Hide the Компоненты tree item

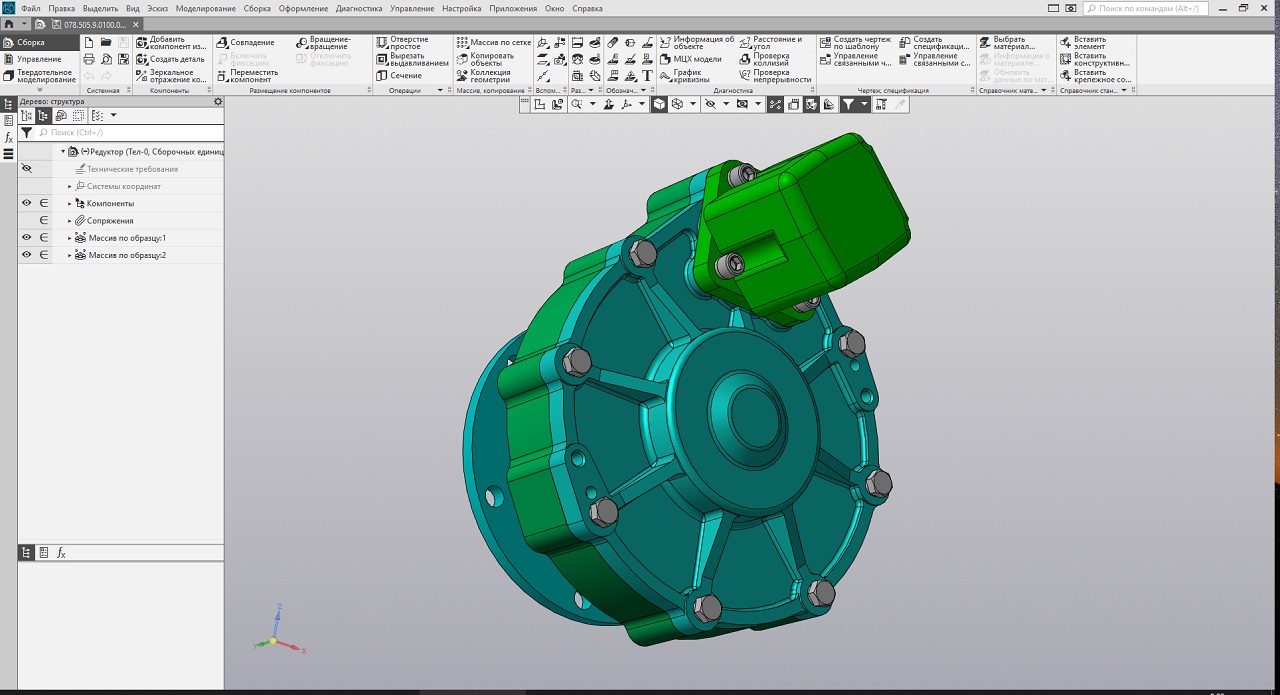point(27,203)
